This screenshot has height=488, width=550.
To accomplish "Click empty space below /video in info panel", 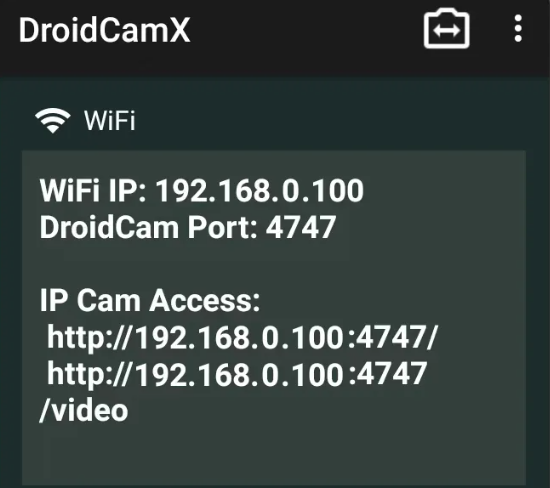I will (274, 454).
